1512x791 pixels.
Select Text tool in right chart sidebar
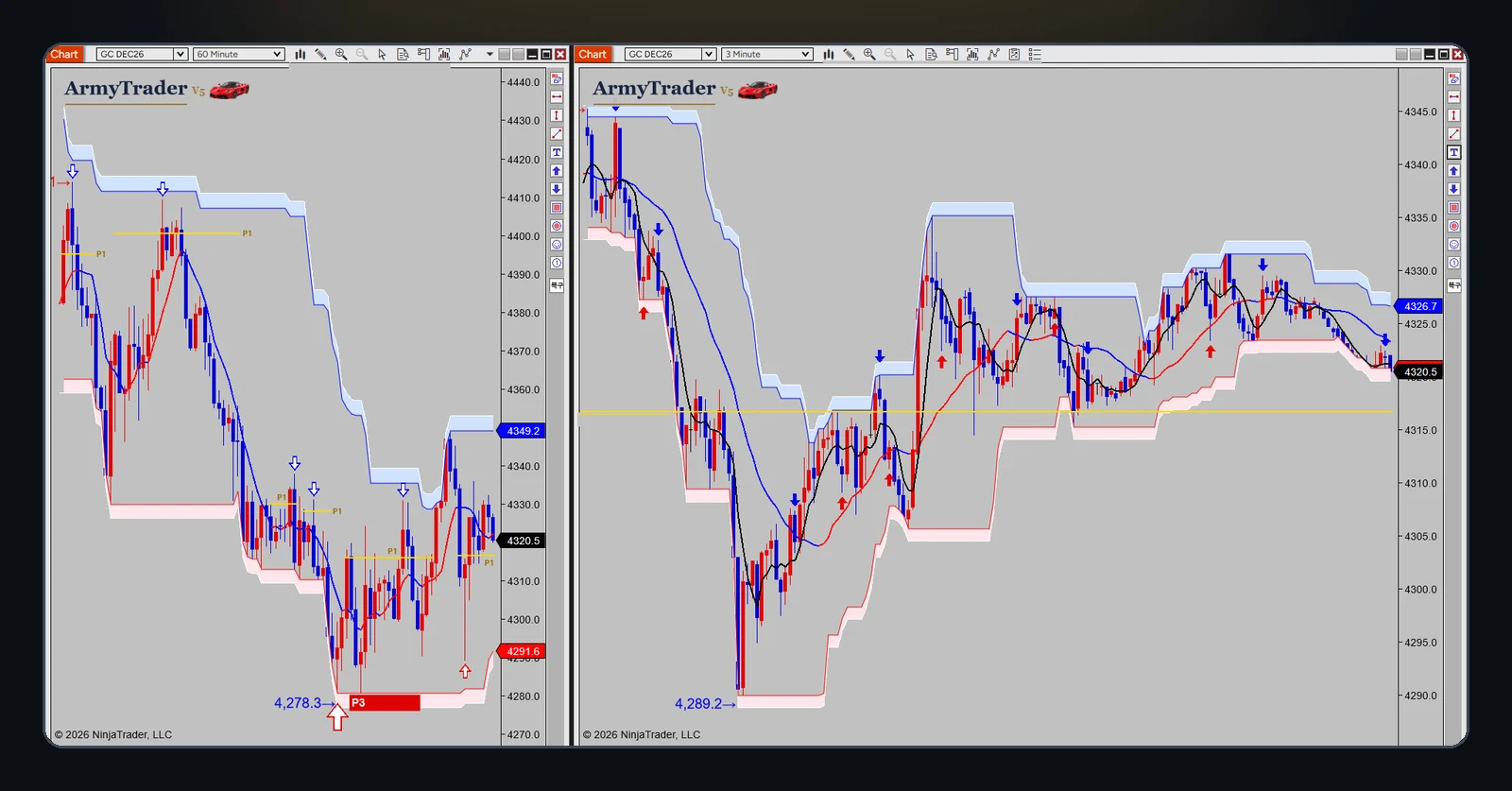tap(1453, 152)
